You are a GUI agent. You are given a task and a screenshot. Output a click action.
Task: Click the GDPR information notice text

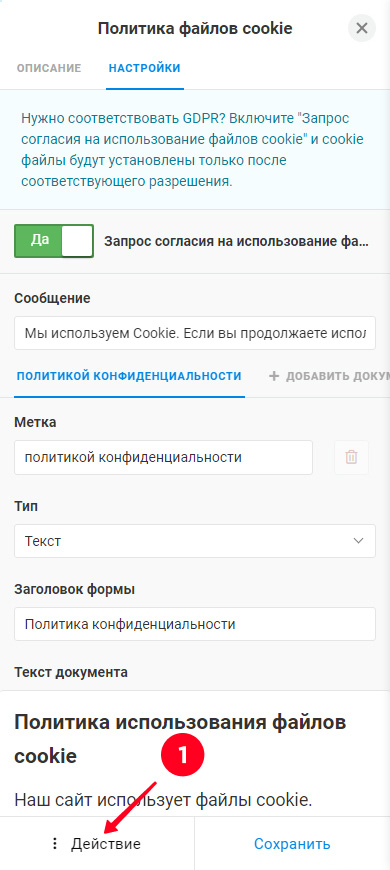[x=193, y=150]
